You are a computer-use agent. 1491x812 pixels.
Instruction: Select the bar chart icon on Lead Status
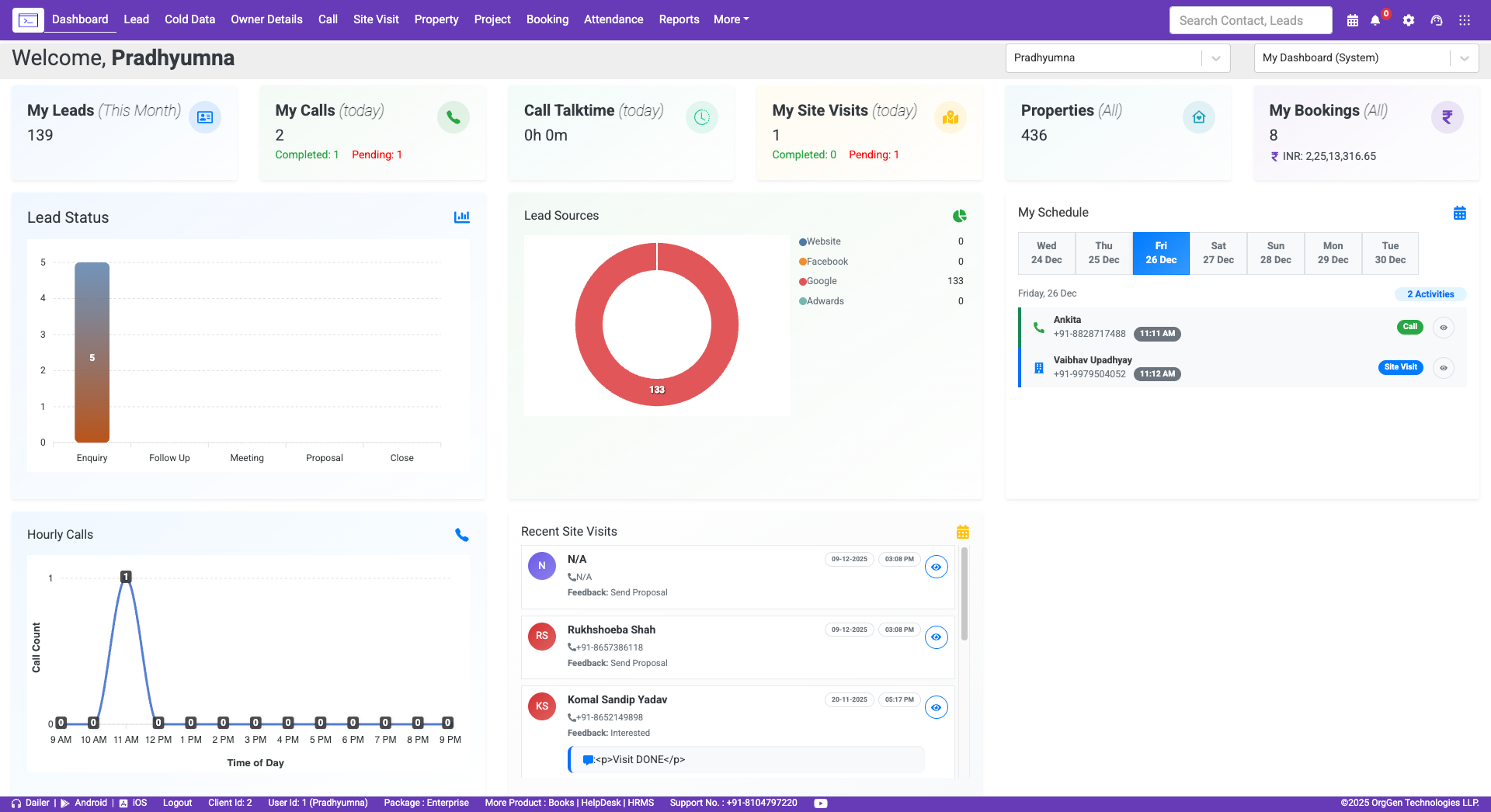[x=462, y=217]
